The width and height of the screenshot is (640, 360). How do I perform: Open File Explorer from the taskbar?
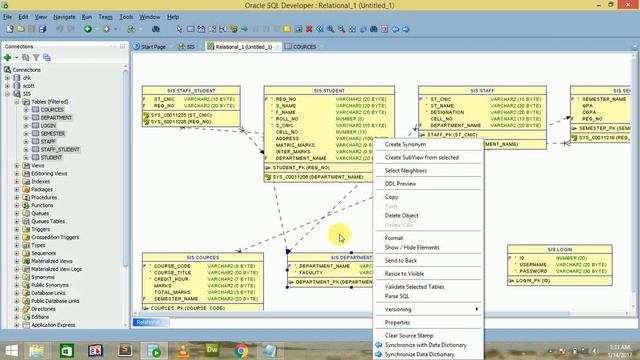tap(37, 351)
